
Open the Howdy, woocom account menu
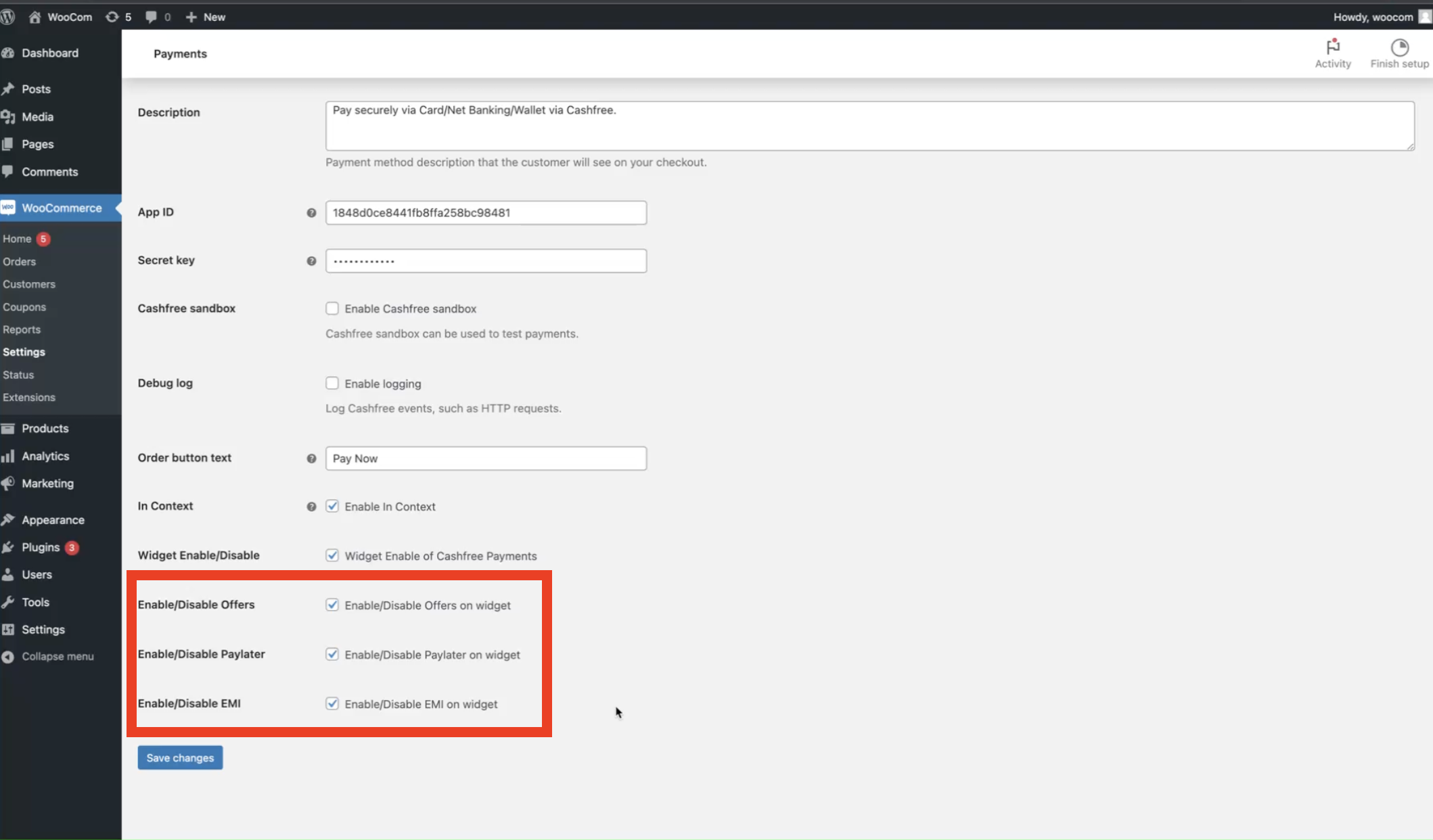click(x=1379, y=17)
